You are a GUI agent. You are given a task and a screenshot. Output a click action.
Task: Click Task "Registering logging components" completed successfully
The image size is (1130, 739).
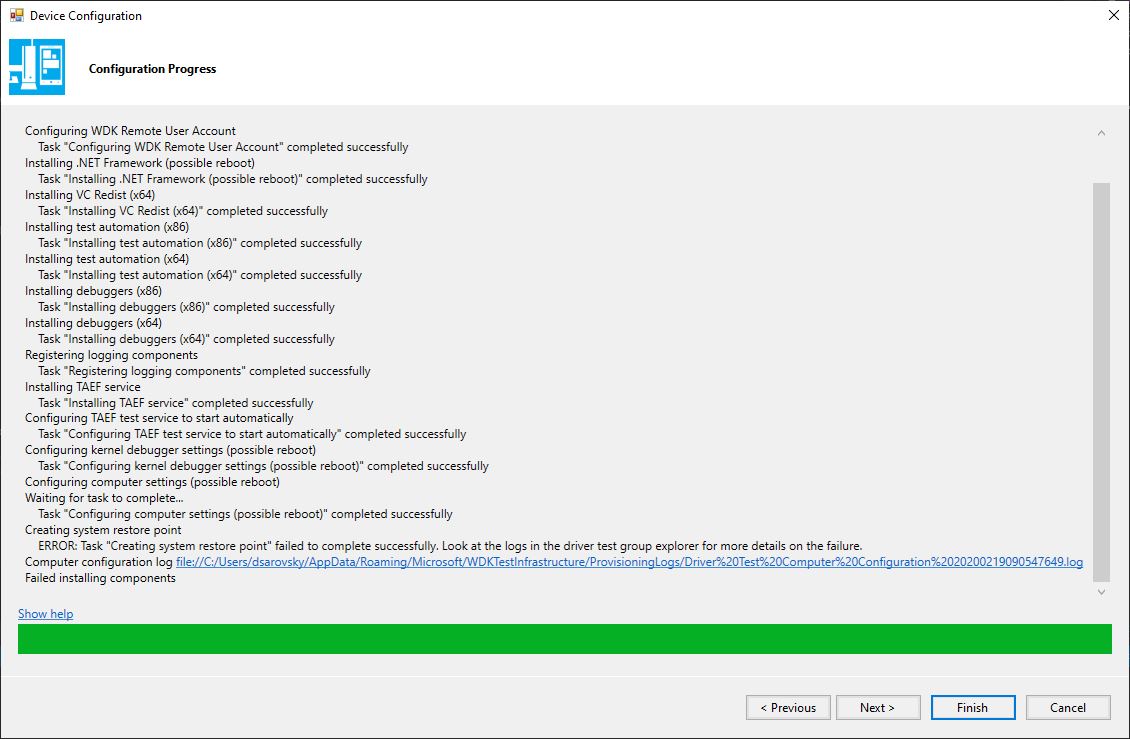coord(205,371)
